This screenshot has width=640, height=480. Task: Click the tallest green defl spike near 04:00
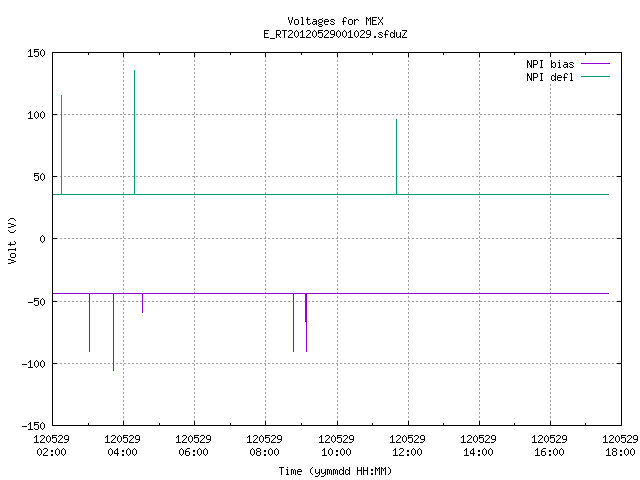134,132
